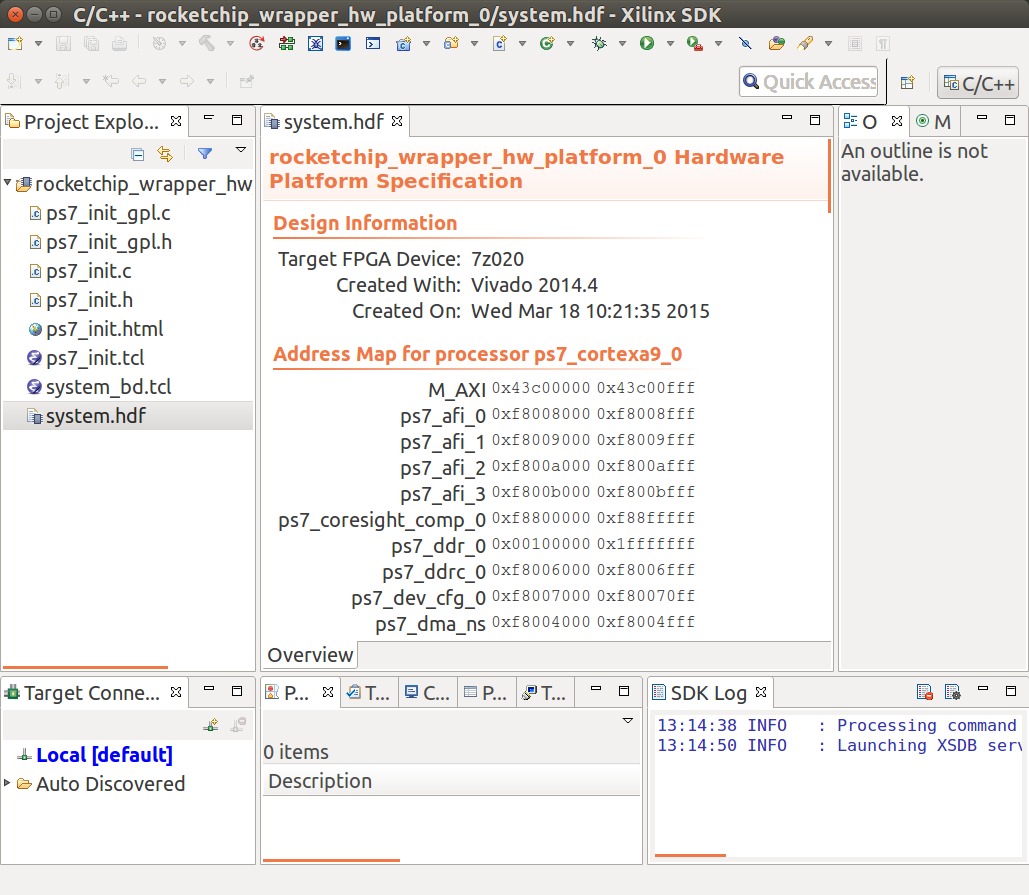Click the Debug bug icon in toolbar
The width and height of the screenshot is (1029, 895).
(x=599, y=44)
